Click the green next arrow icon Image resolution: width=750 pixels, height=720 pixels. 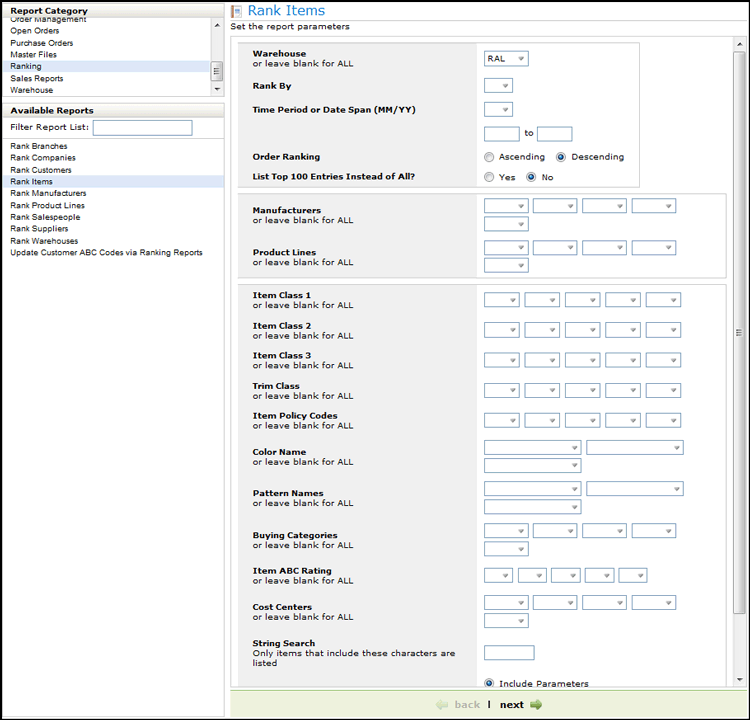pyautogui.click(x=537, y=705)
